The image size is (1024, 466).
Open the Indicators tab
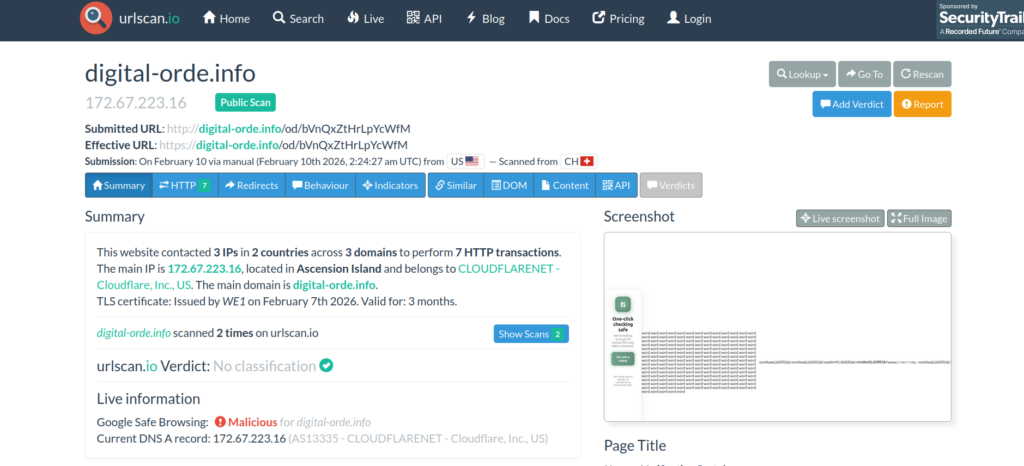390,185
